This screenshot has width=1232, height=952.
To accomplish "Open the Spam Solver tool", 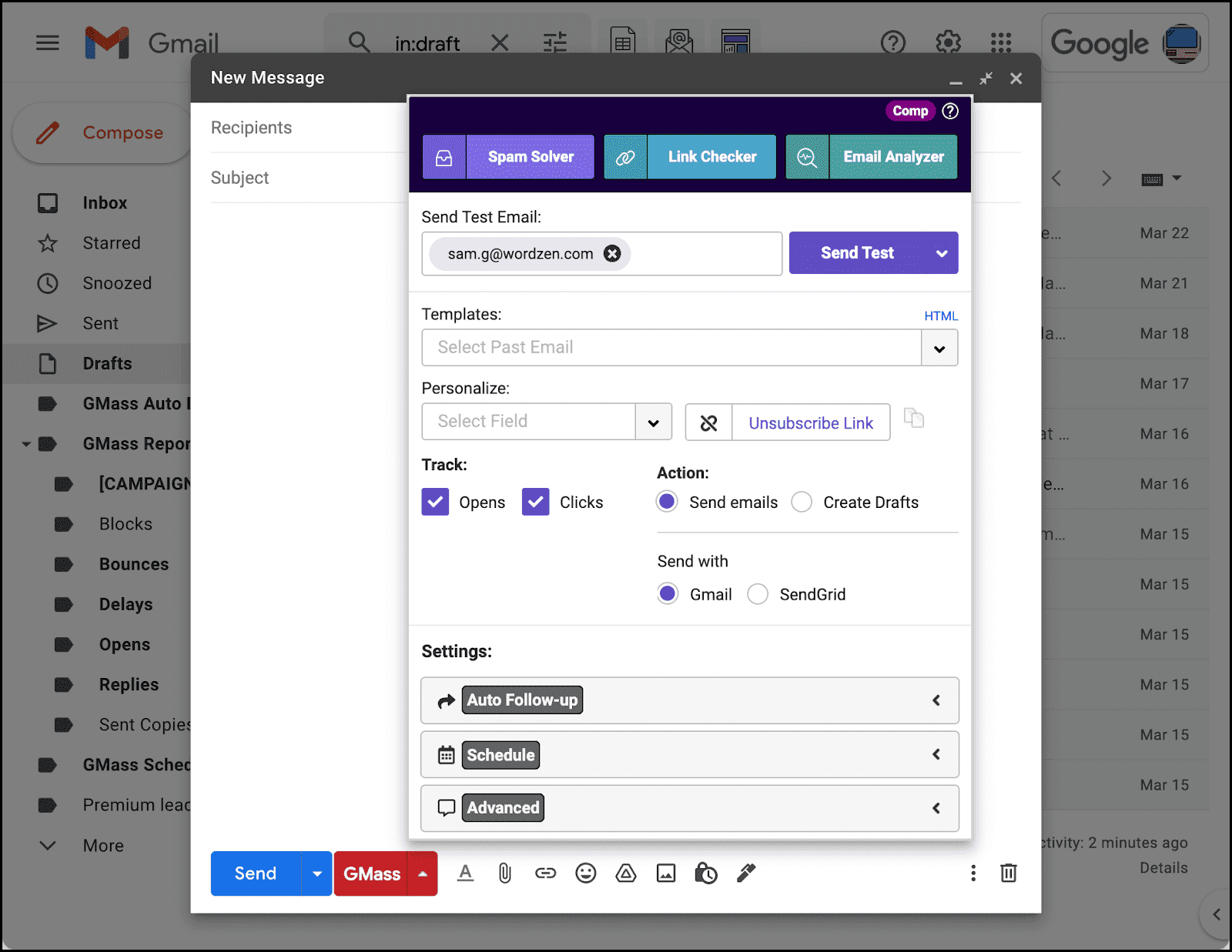I will click(x=530, y=156).
